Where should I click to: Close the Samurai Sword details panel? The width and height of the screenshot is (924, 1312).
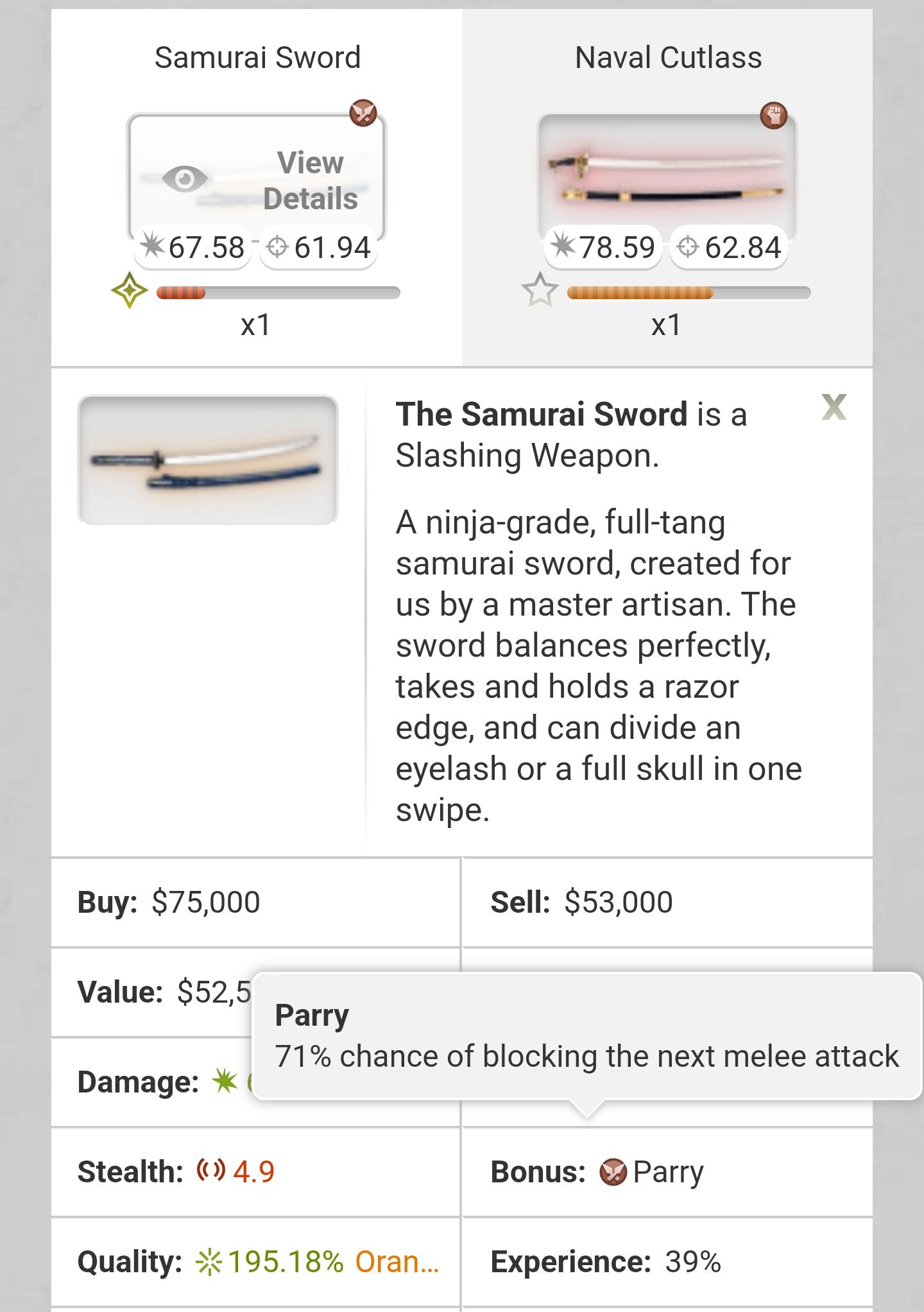pos(834,407)
